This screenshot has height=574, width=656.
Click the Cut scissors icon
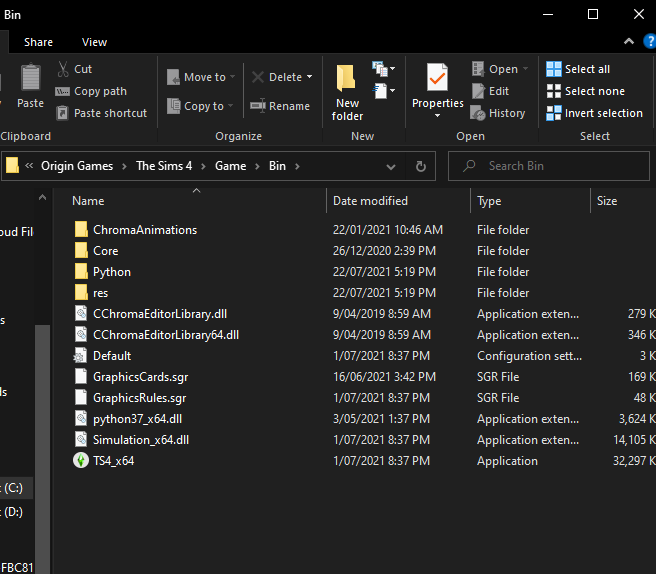(63, 69)
